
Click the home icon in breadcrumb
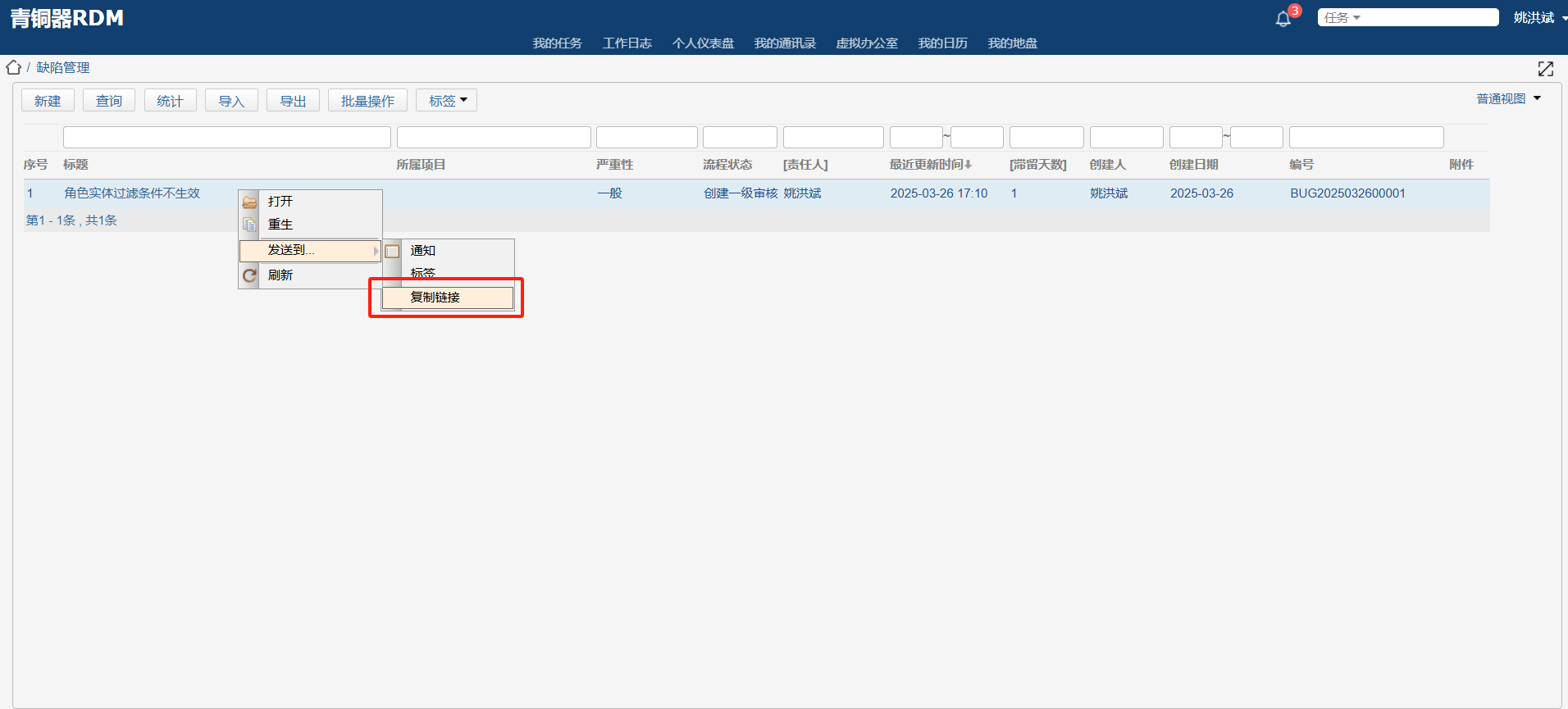pos(14,67)
